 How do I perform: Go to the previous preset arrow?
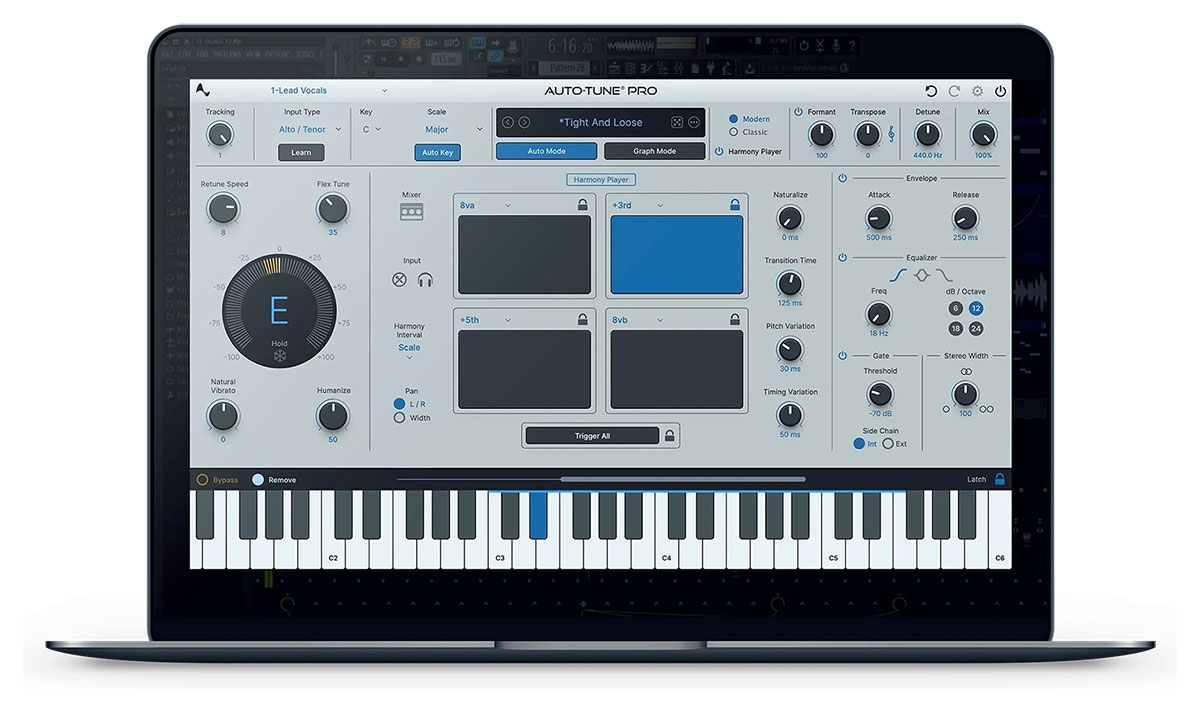point(508,123)
